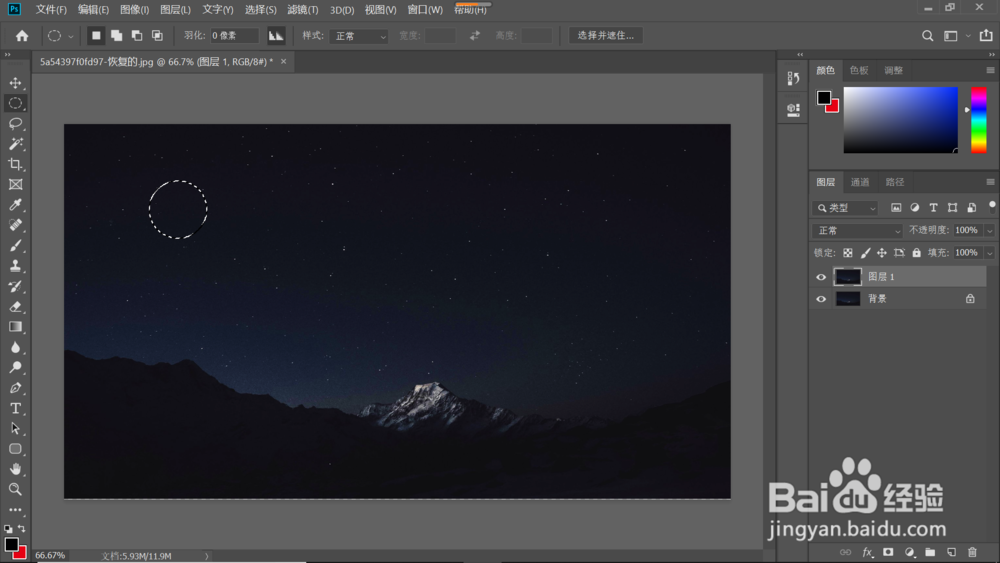This screenshot has width=1000, height=563.
Task: Select the Lasso tool
Action: click(15, 124)
